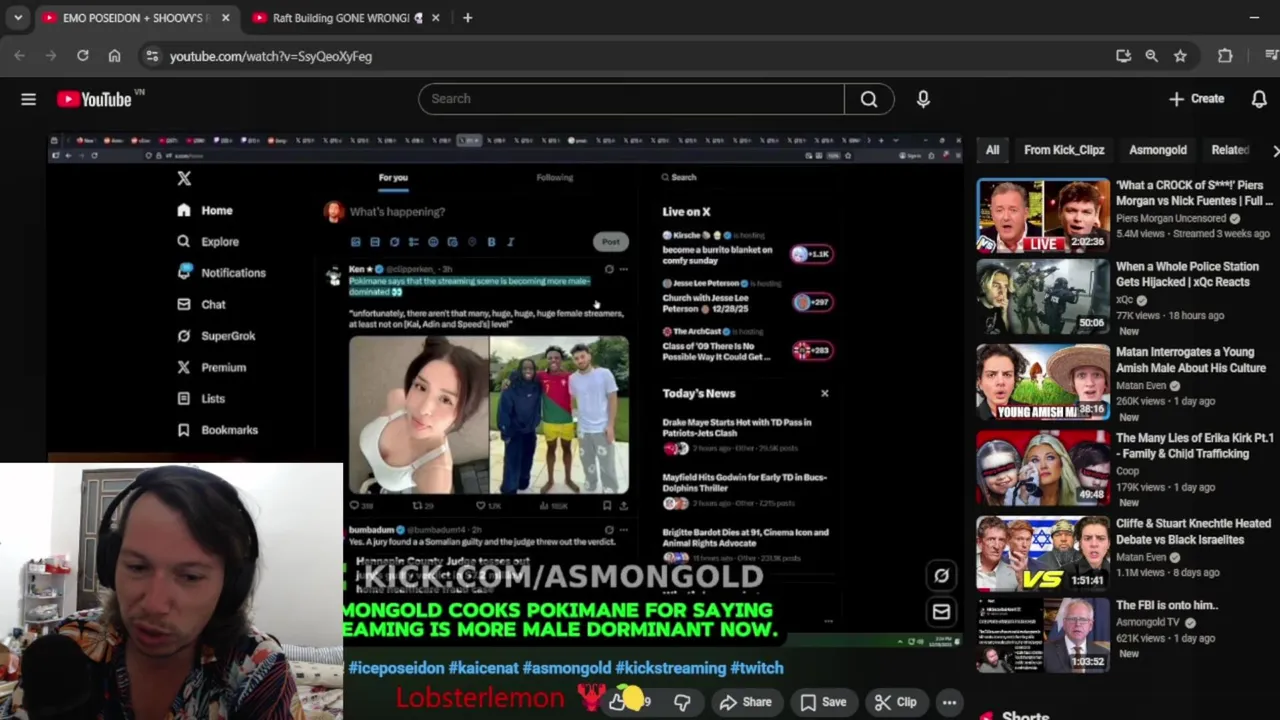1280x720 pixels.
Task: Select the Related filter chip
Action: tap(1230, 150)
